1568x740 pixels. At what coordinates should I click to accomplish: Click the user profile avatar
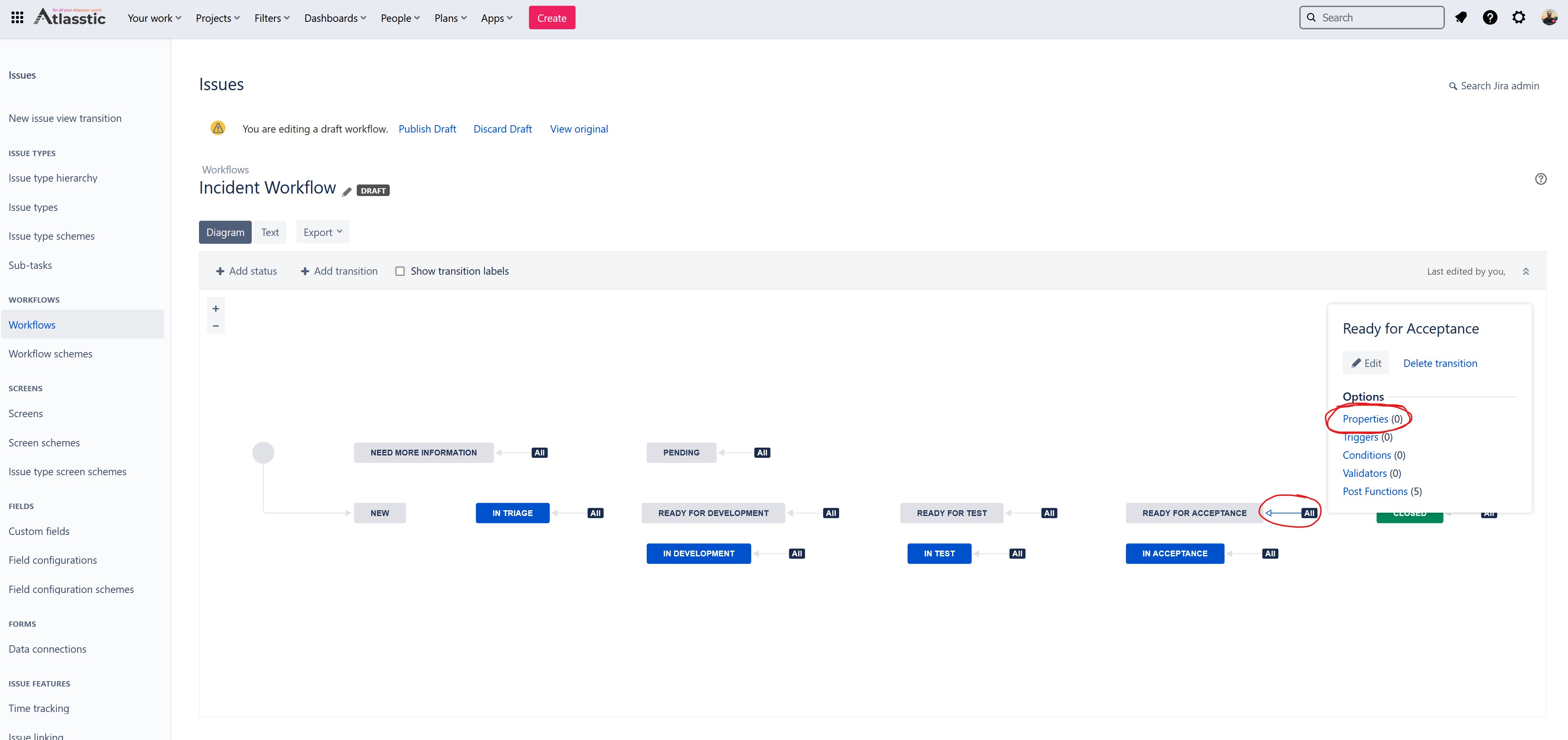point(1549,18)
